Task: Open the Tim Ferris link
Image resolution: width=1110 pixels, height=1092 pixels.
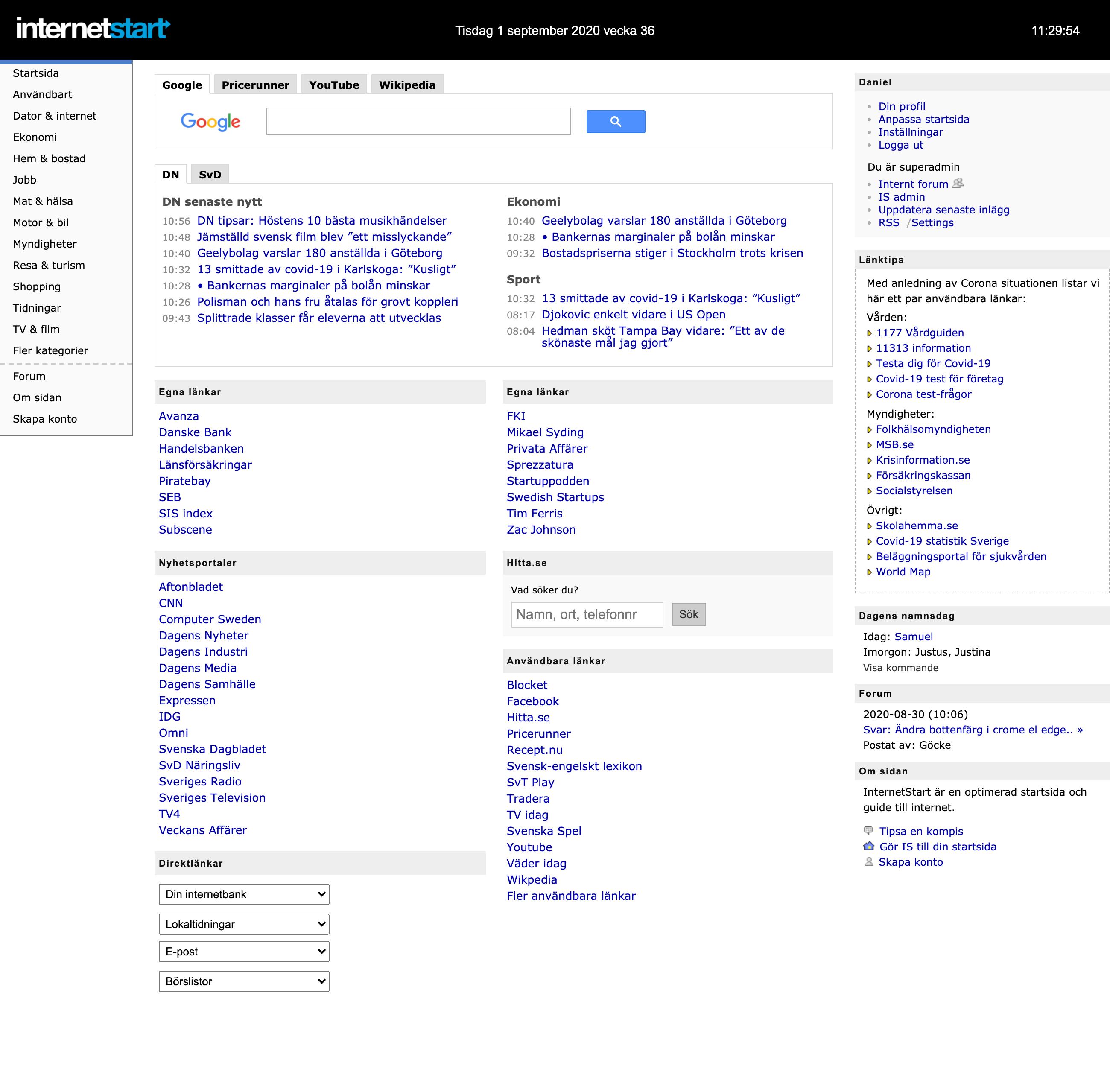Action: tap(535, 514)
